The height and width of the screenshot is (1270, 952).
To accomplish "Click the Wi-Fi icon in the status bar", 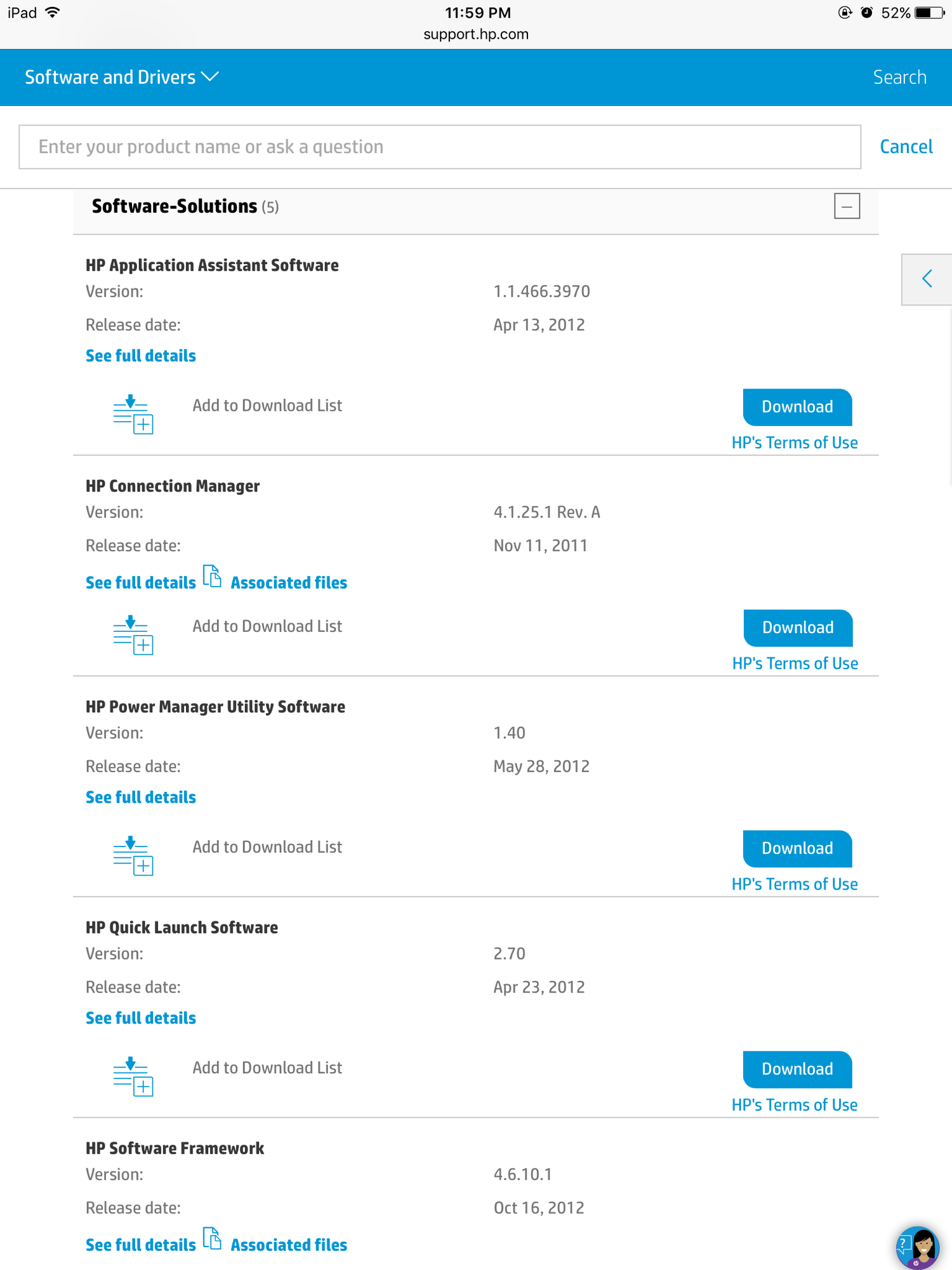I will point(51,12).
